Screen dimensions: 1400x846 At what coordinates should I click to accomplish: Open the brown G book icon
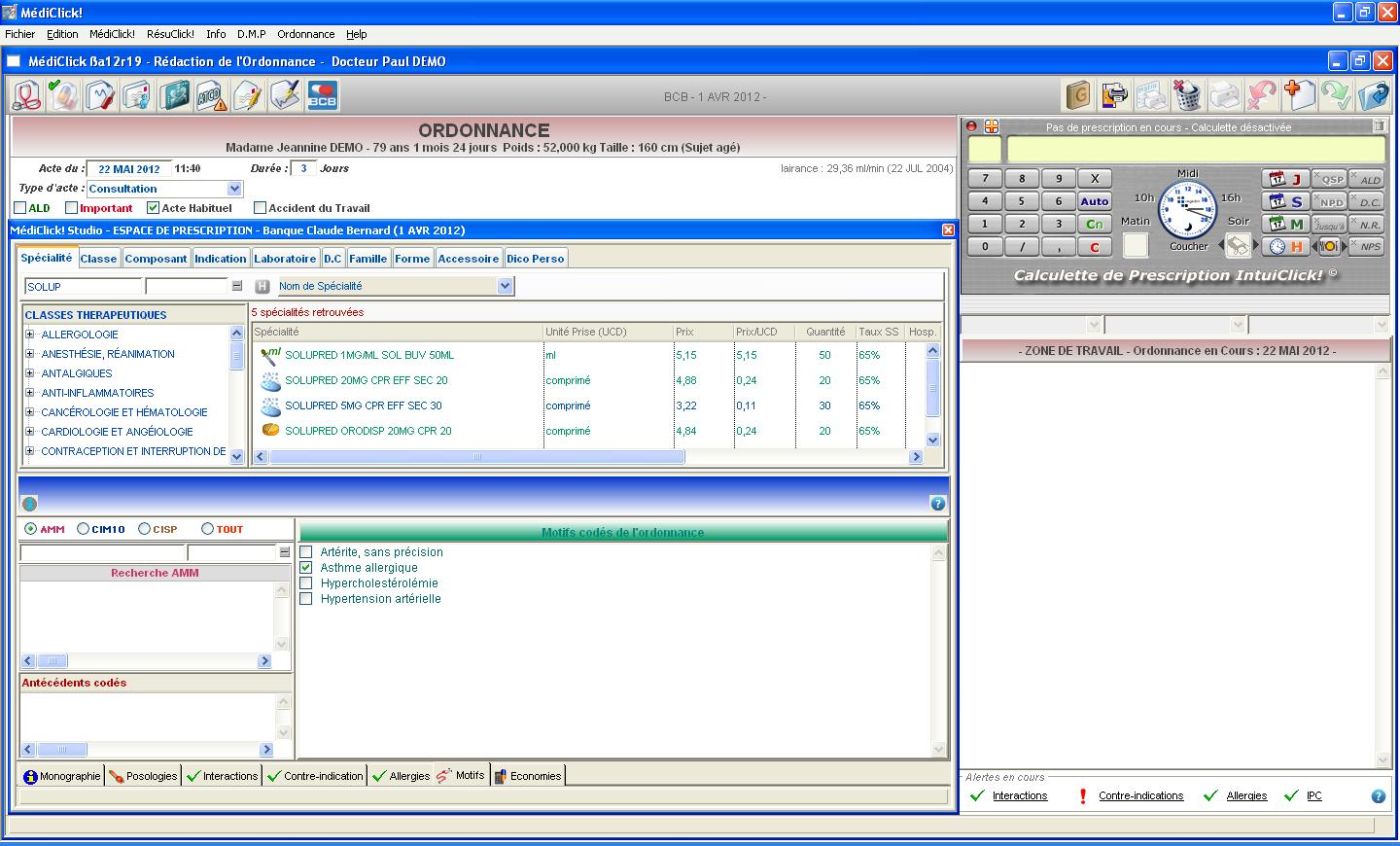tap(1077, 95)
